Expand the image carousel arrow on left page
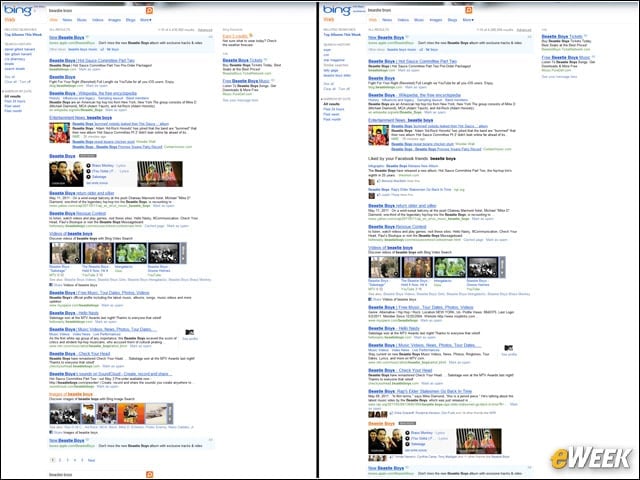Screen dimensions: 640x480 click(x=170, y=413)
